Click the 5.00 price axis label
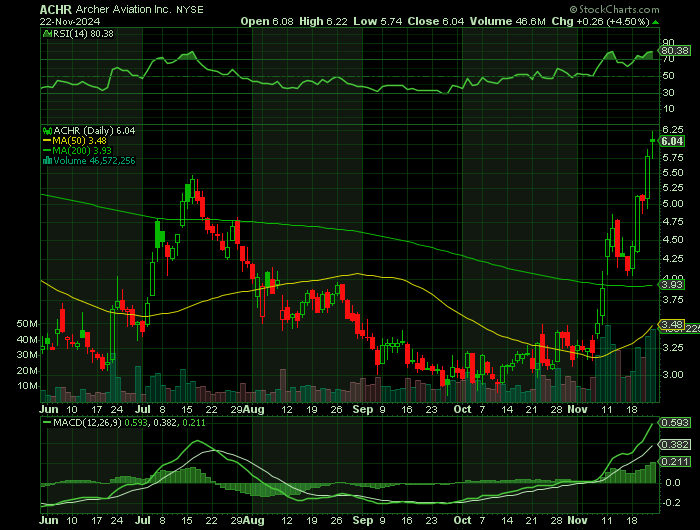The image size is (700, 530). tap(673, 204)
